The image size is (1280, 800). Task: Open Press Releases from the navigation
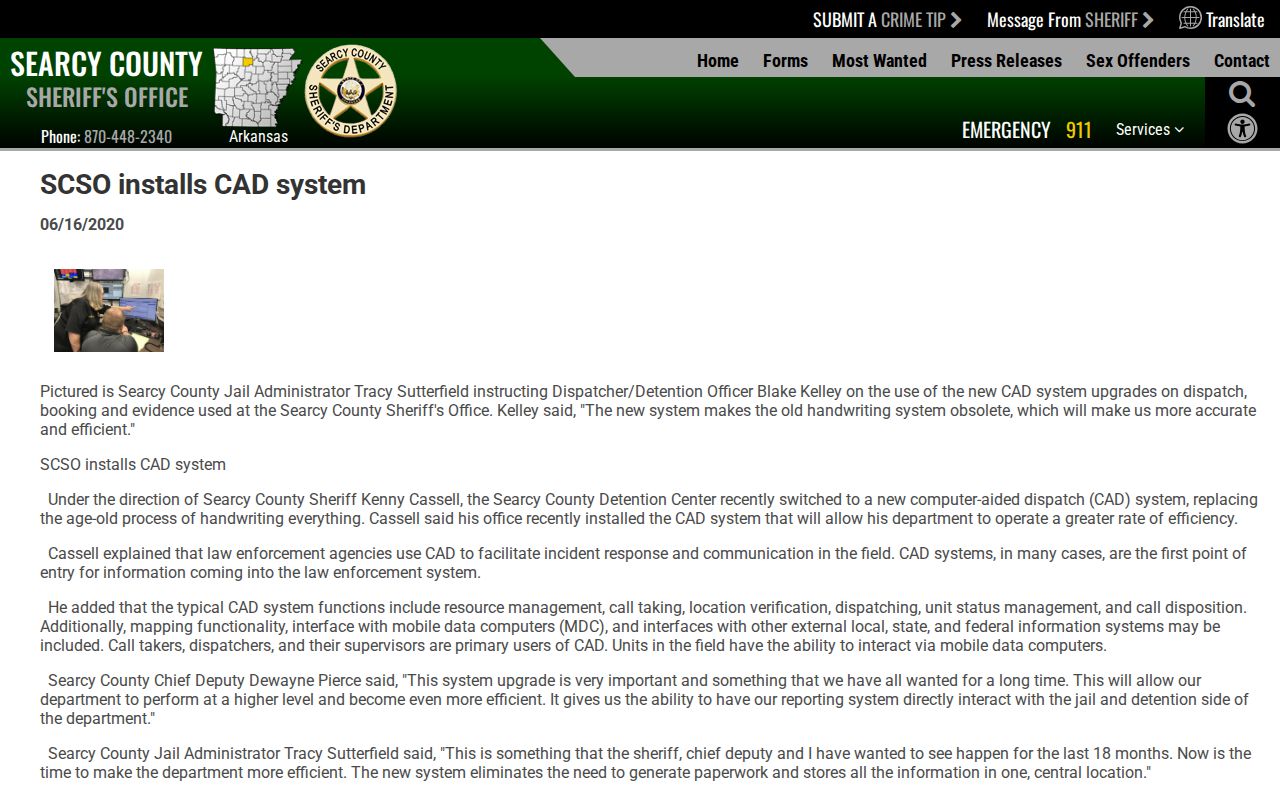1006,60
